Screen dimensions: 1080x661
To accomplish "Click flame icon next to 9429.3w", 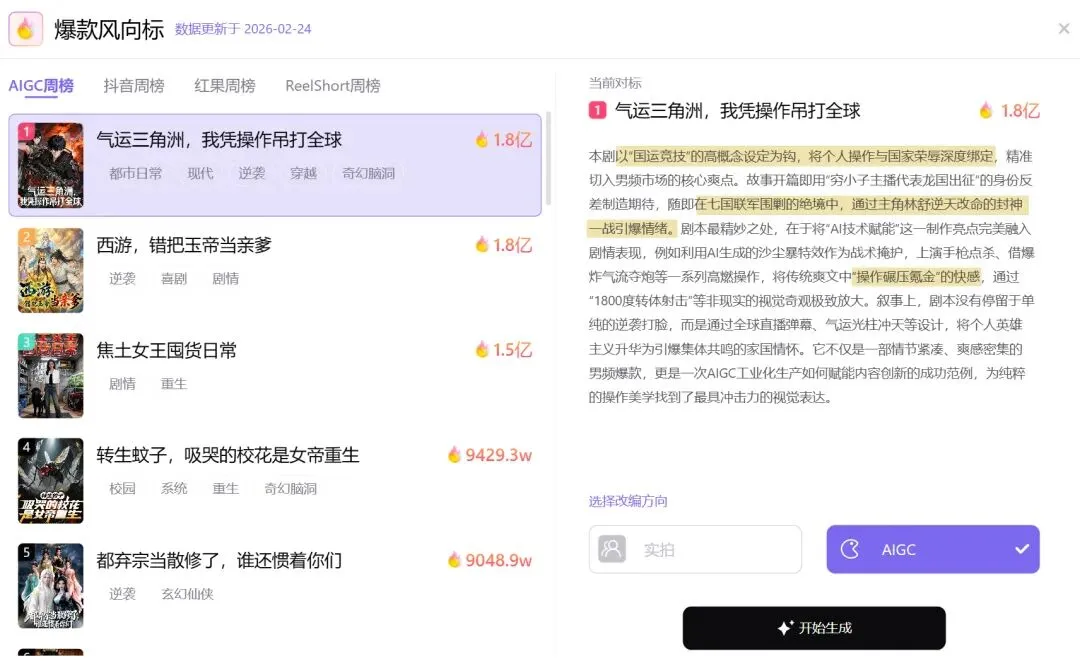I will pyautogui.click(x=454, y=454).
